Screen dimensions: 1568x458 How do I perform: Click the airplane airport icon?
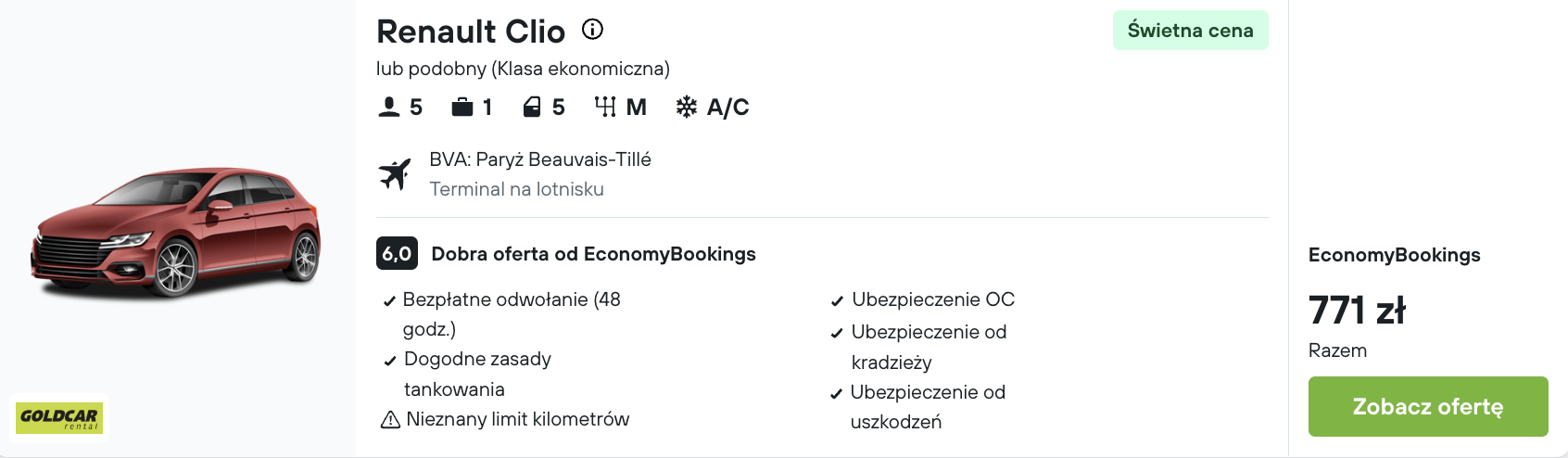point(395,174)
